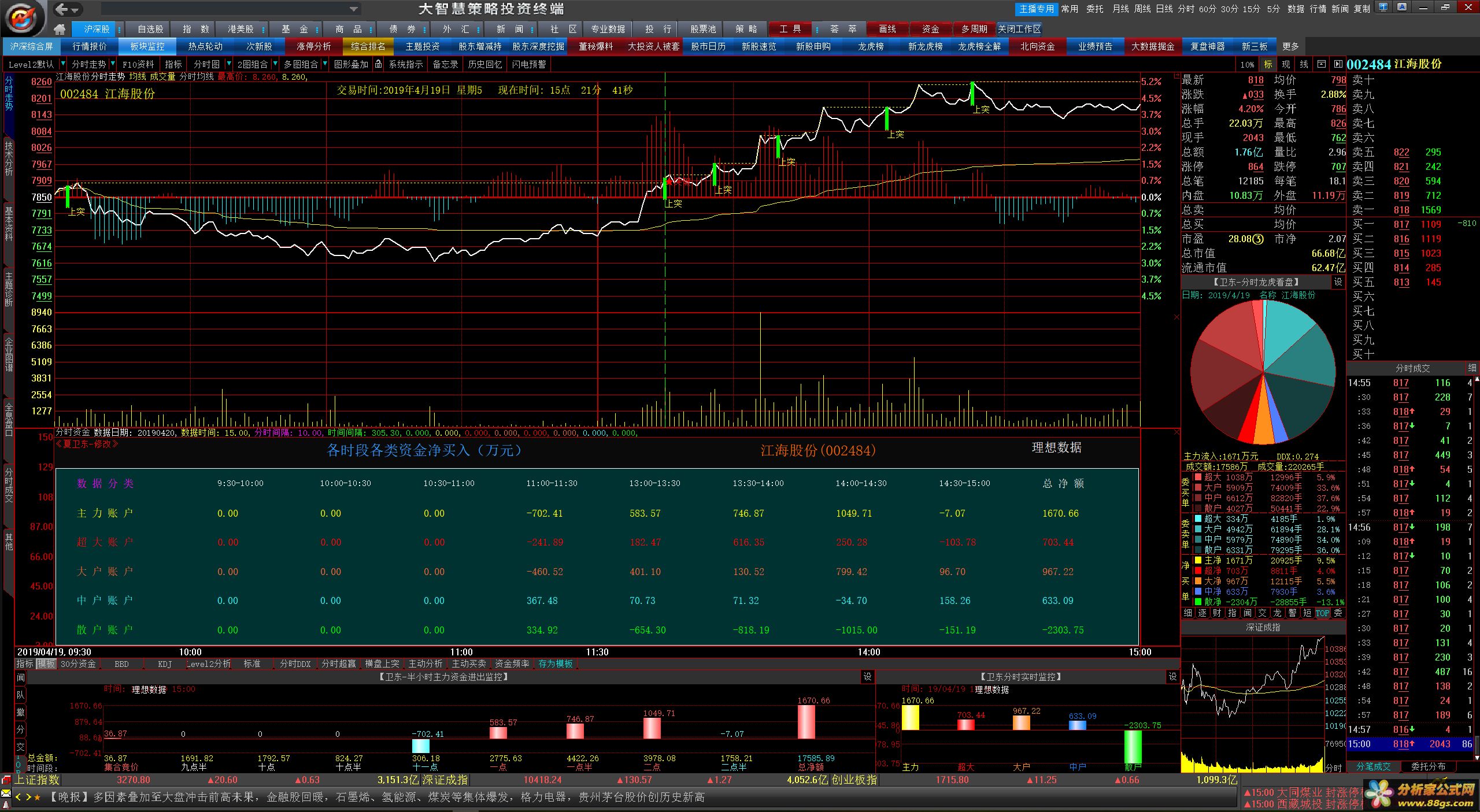Switch to the 日线 period view
This screenshot has height=812, width=1480.
pos(1164,9)
